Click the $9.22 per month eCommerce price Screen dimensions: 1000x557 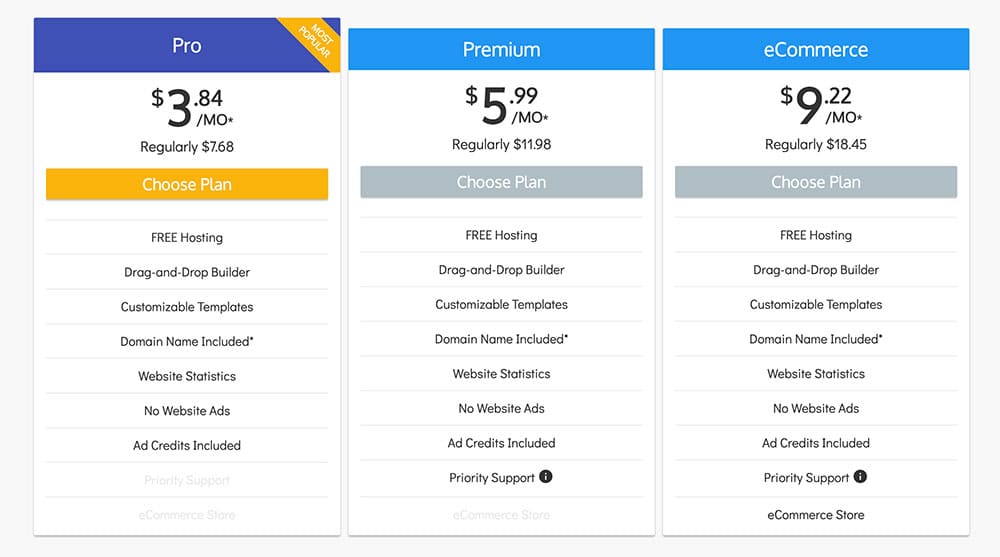click(821, 105)
